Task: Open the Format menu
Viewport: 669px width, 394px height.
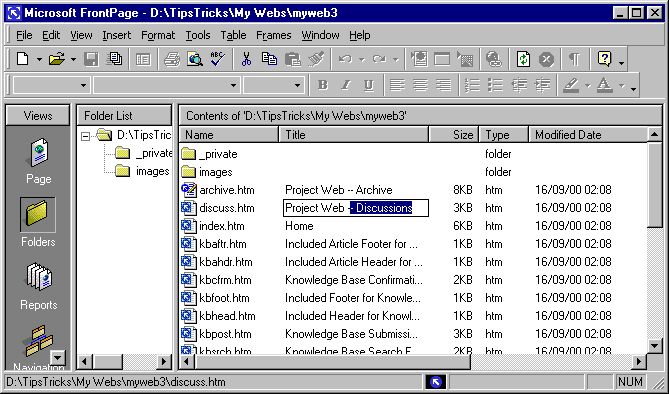Action: click(x=158, y=35)
